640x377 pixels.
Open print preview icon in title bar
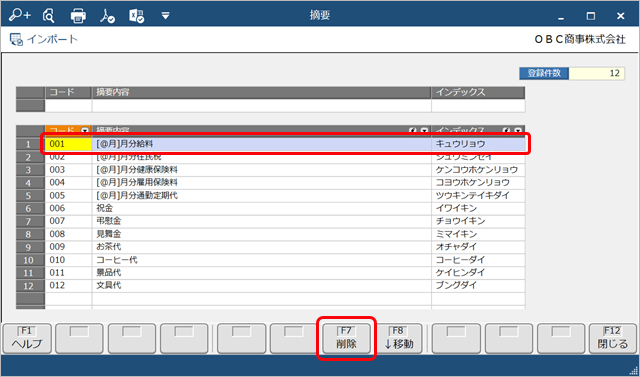49,16
